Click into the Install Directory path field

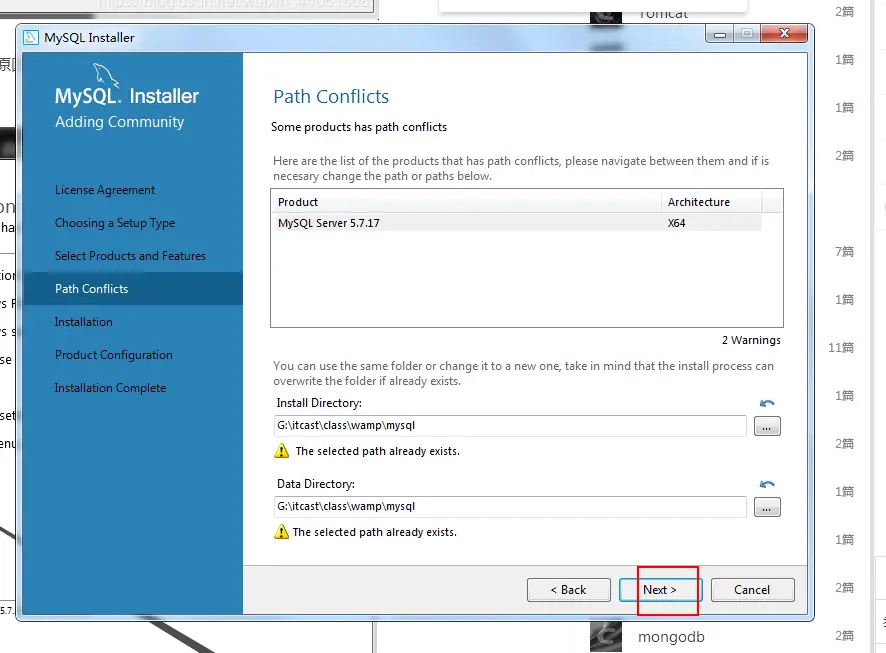[x=510, y=426]
